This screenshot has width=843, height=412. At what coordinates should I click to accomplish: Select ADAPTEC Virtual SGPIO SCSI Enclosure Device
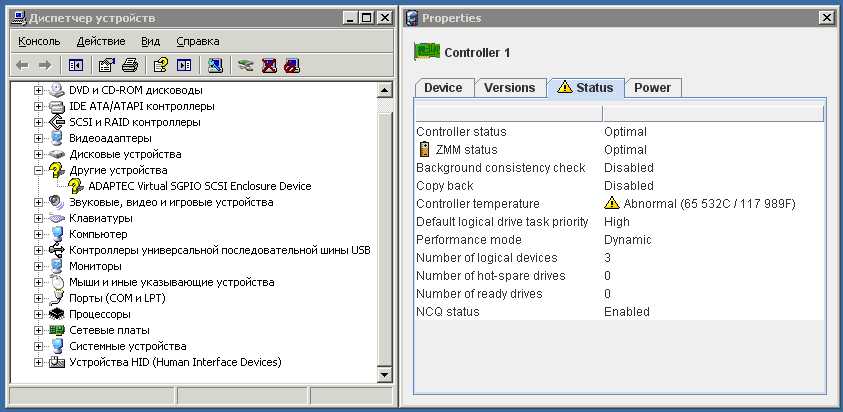[x=199, y=185]
